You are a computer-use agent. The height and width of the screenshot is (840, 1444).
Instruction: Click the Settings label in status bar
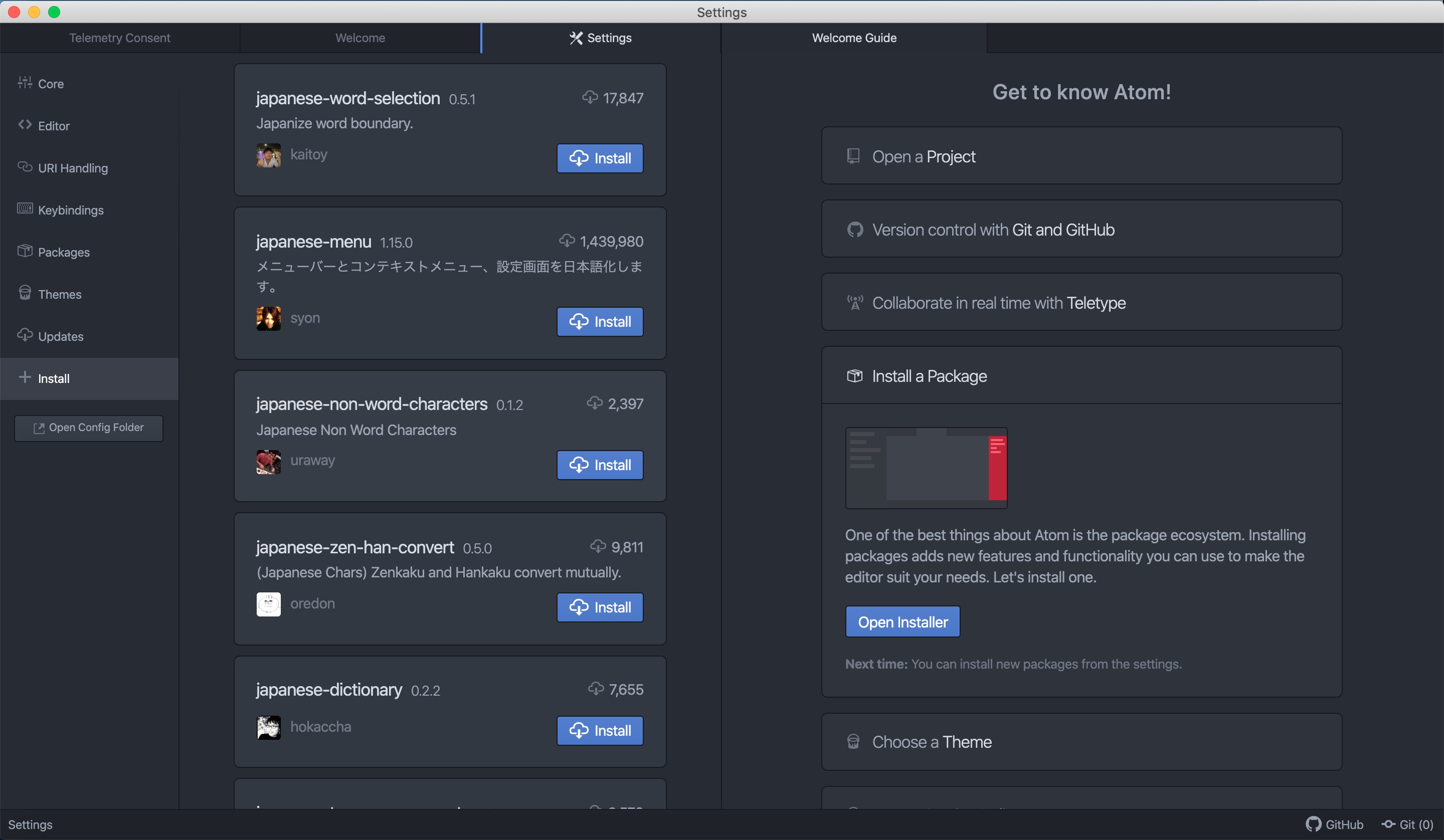pos(31,824)
